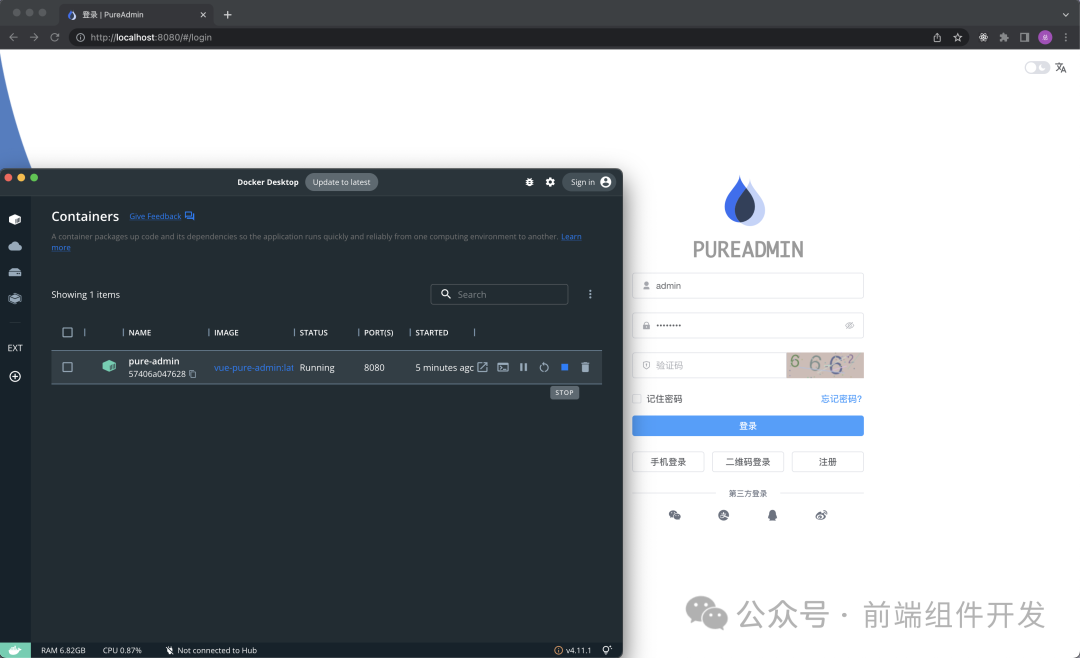The height and width of the screenshot is (658, 1080).
Task: Open the language switcher at top right
Action: point(1060,67)
